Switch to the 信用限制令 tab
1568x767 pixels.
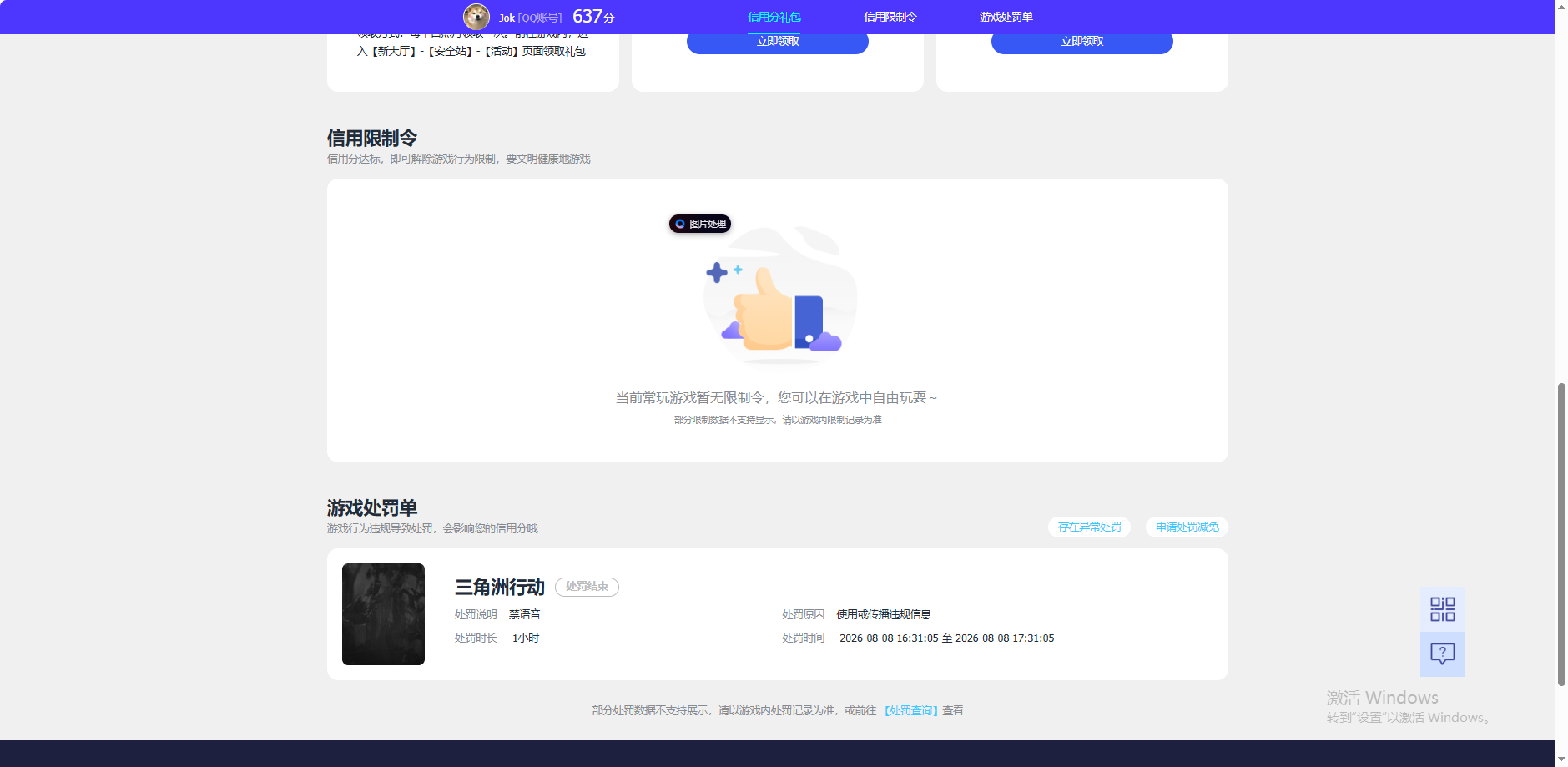pyautogui.click(x=890, y=17)
